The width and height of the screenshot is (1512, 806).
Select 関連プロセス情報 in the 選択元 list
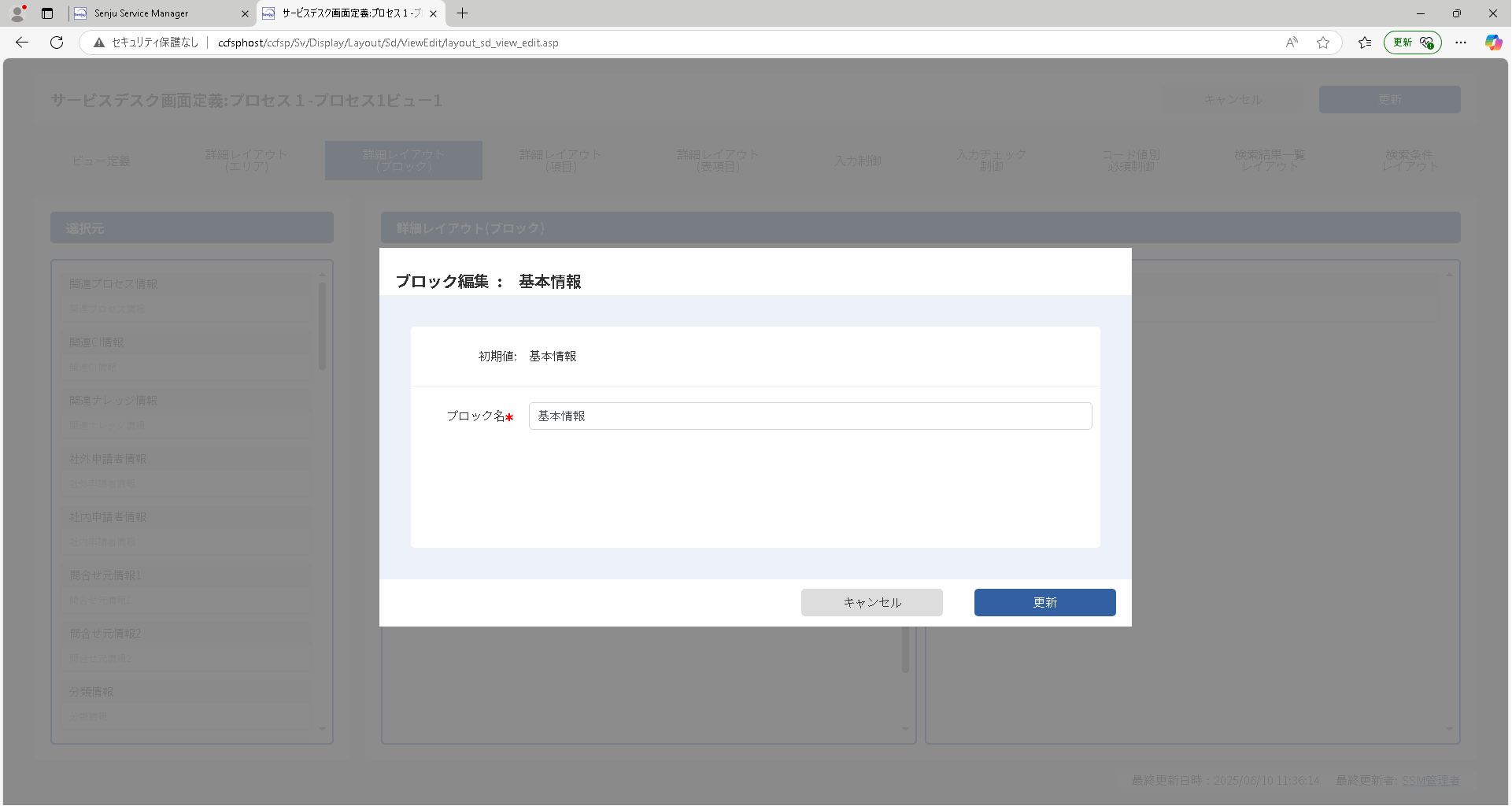click(187, 298)
